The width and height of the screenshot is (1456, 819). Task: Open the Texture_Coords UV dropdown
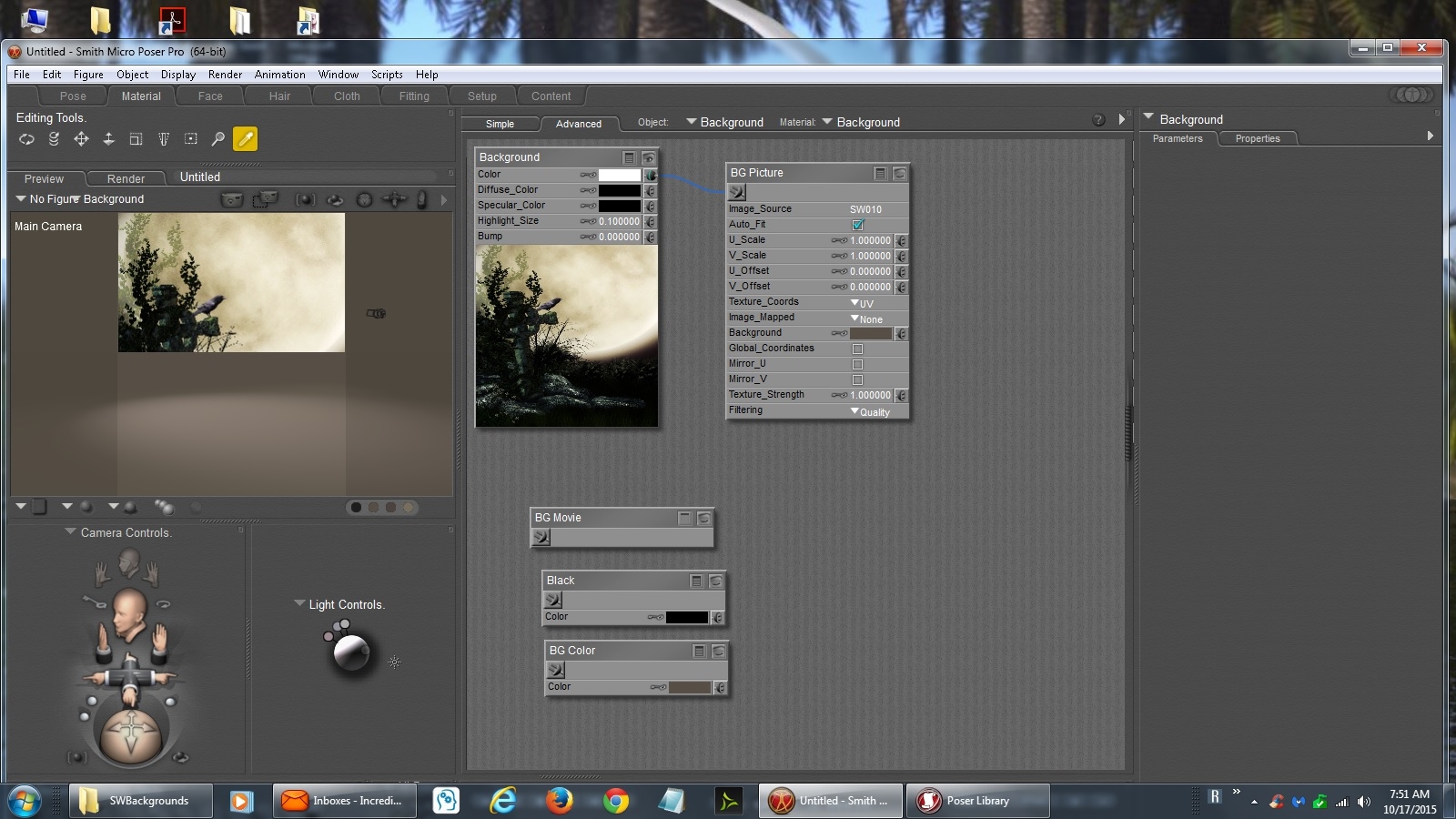(862, 303)
